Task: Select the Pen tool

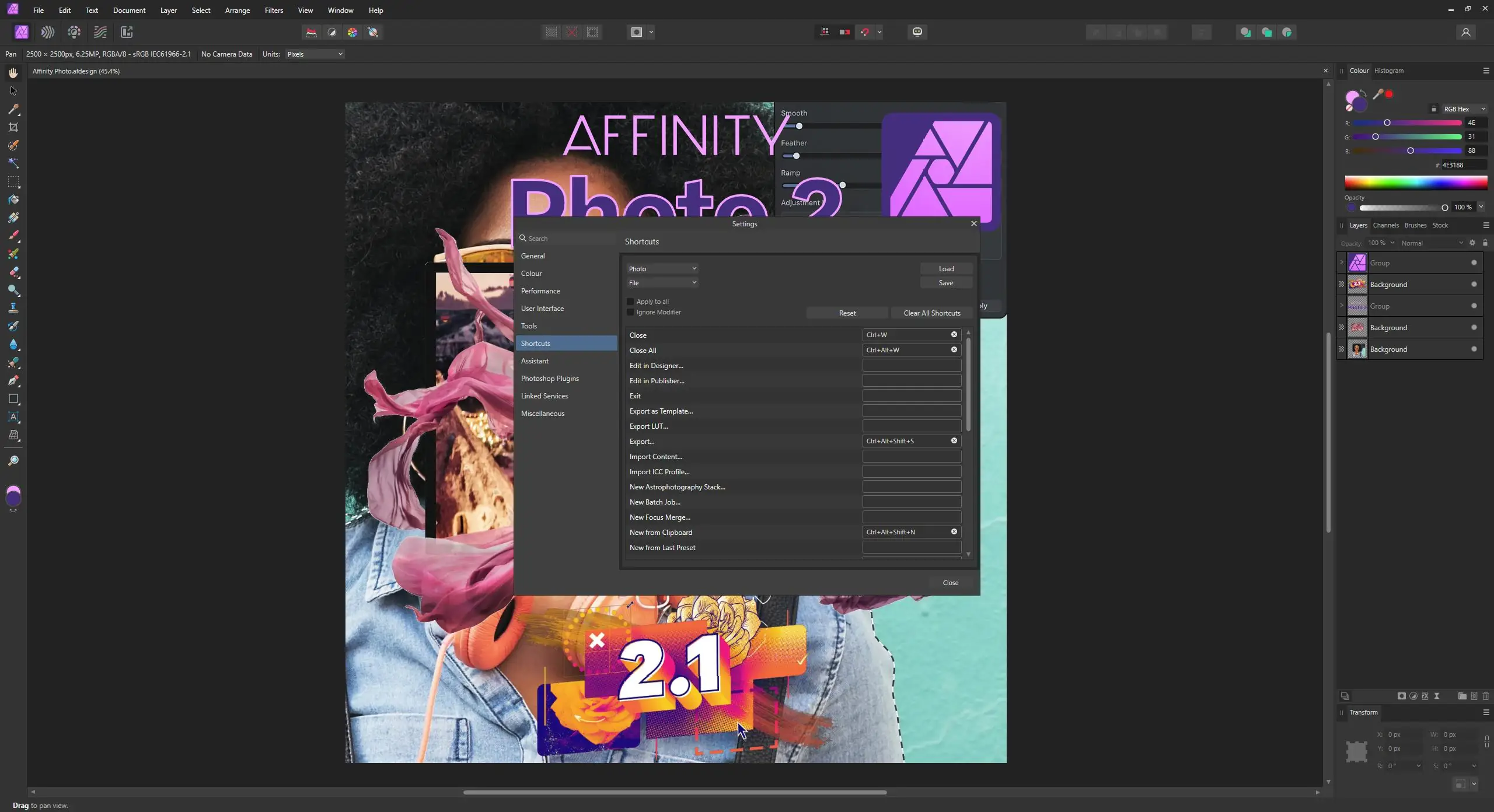Action: click(x=13, y=380)
